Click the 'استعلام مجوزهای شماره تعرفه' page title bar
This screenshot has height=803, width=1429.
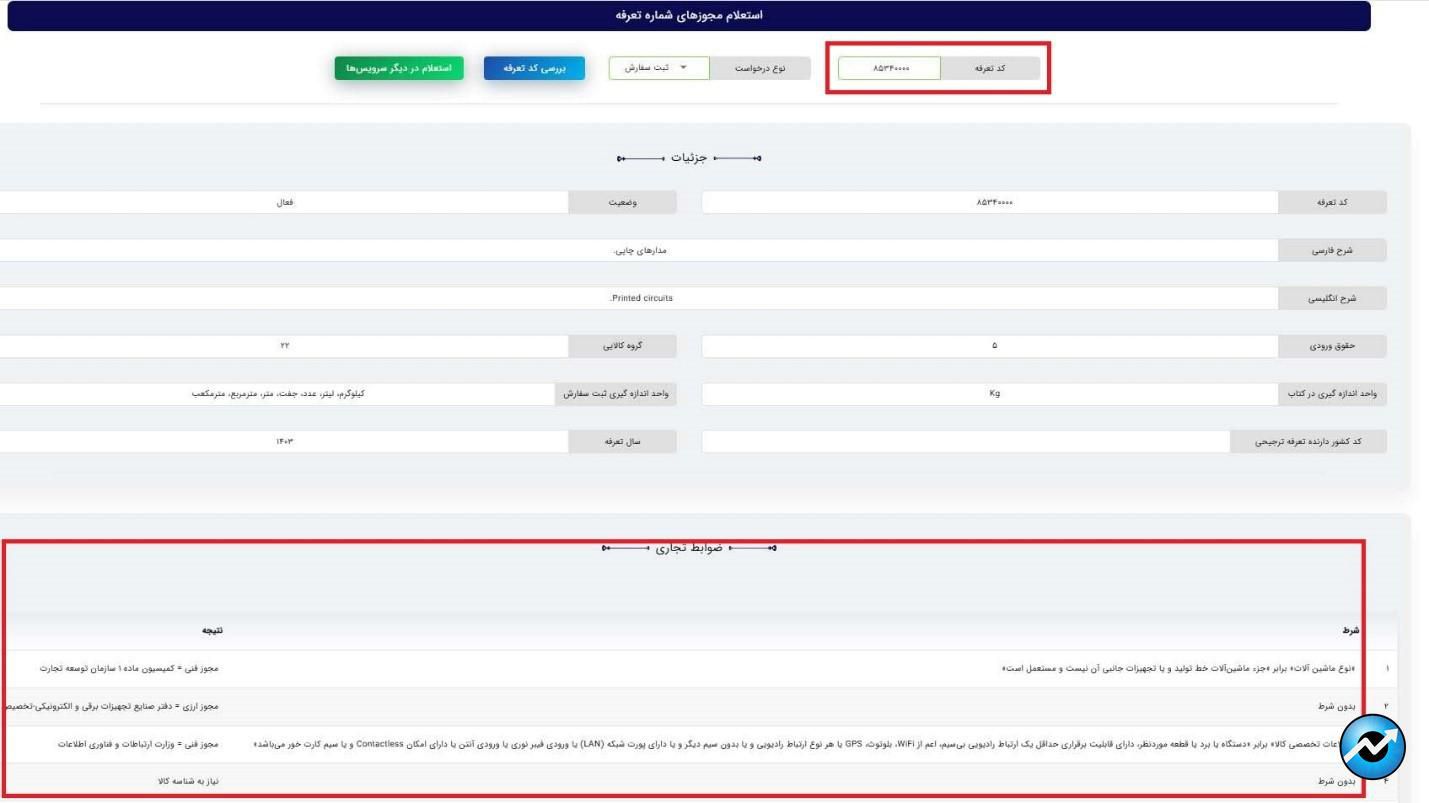[x=689, y=16]
